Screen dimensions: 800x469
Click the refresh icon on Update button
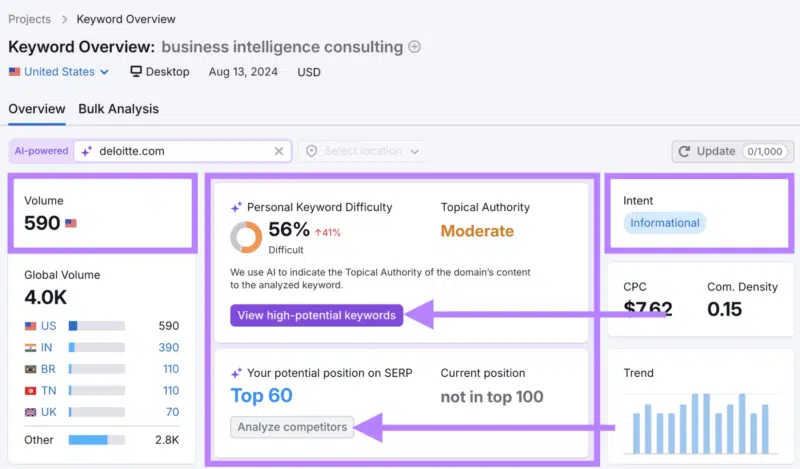pos(684,152)
